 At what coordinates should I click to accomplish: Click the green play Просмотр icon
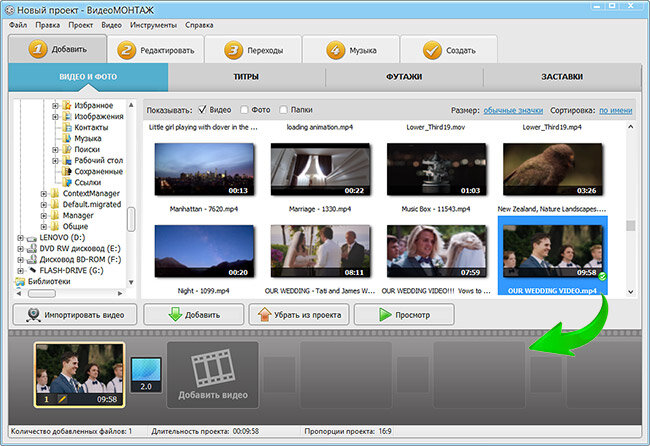(x=385, y=315)
